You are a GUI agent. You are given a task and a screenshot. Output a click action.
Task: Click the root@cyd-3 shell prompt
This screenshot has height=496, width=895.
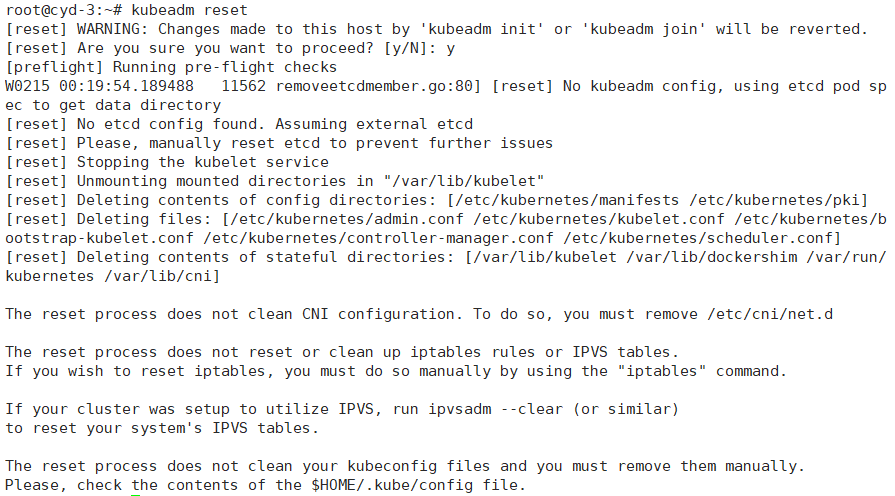[63, 10]
